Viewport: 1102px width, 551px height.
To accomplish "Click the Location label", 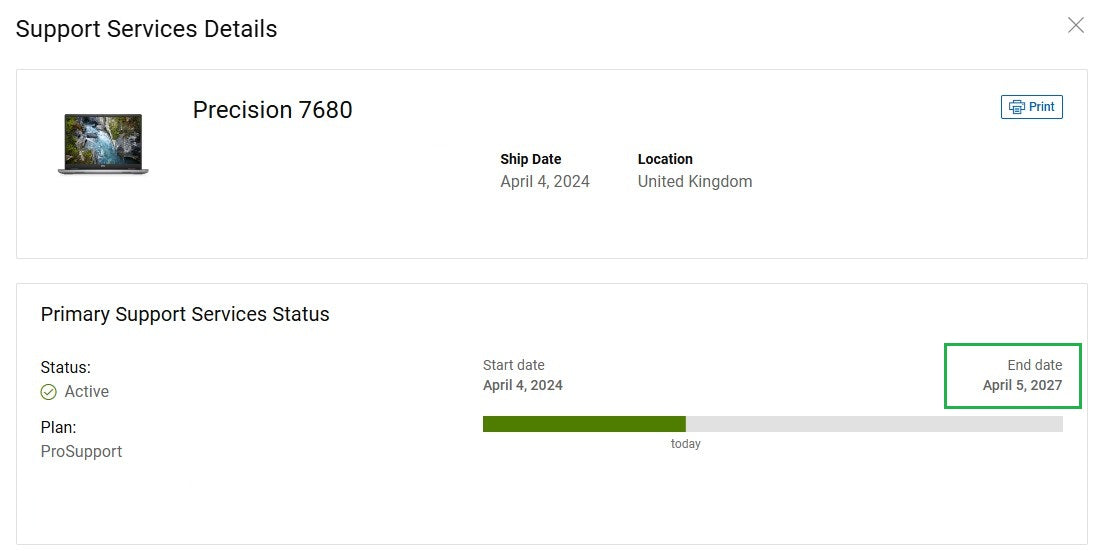I will 665,159.
